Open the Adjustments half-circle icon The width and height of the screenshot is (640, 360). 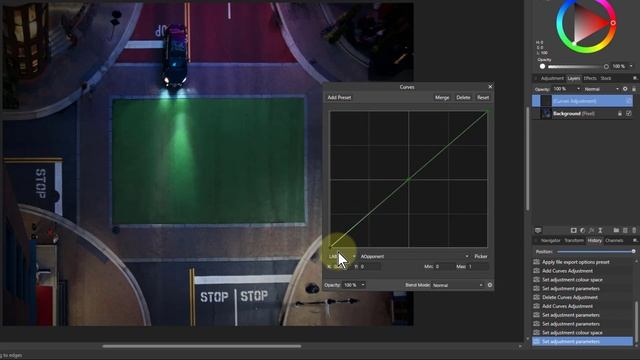[x=582, y=230]
